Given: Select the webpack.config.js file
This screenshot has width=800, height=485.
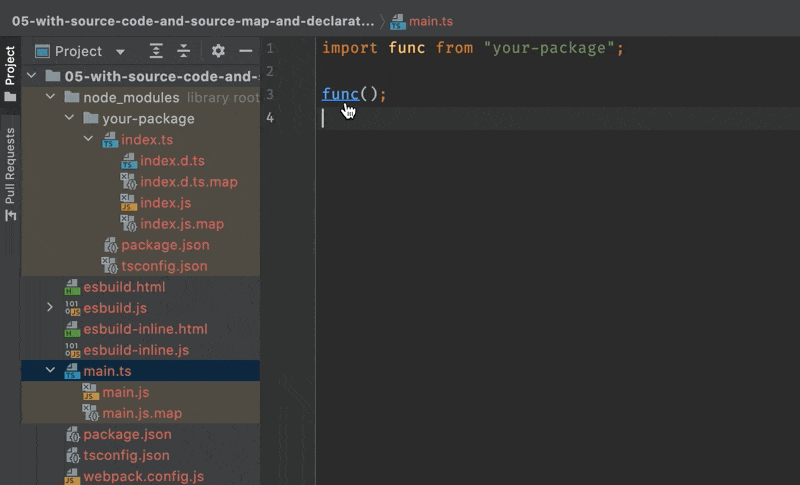Looking at the screenshot, I should pos(143,477).
